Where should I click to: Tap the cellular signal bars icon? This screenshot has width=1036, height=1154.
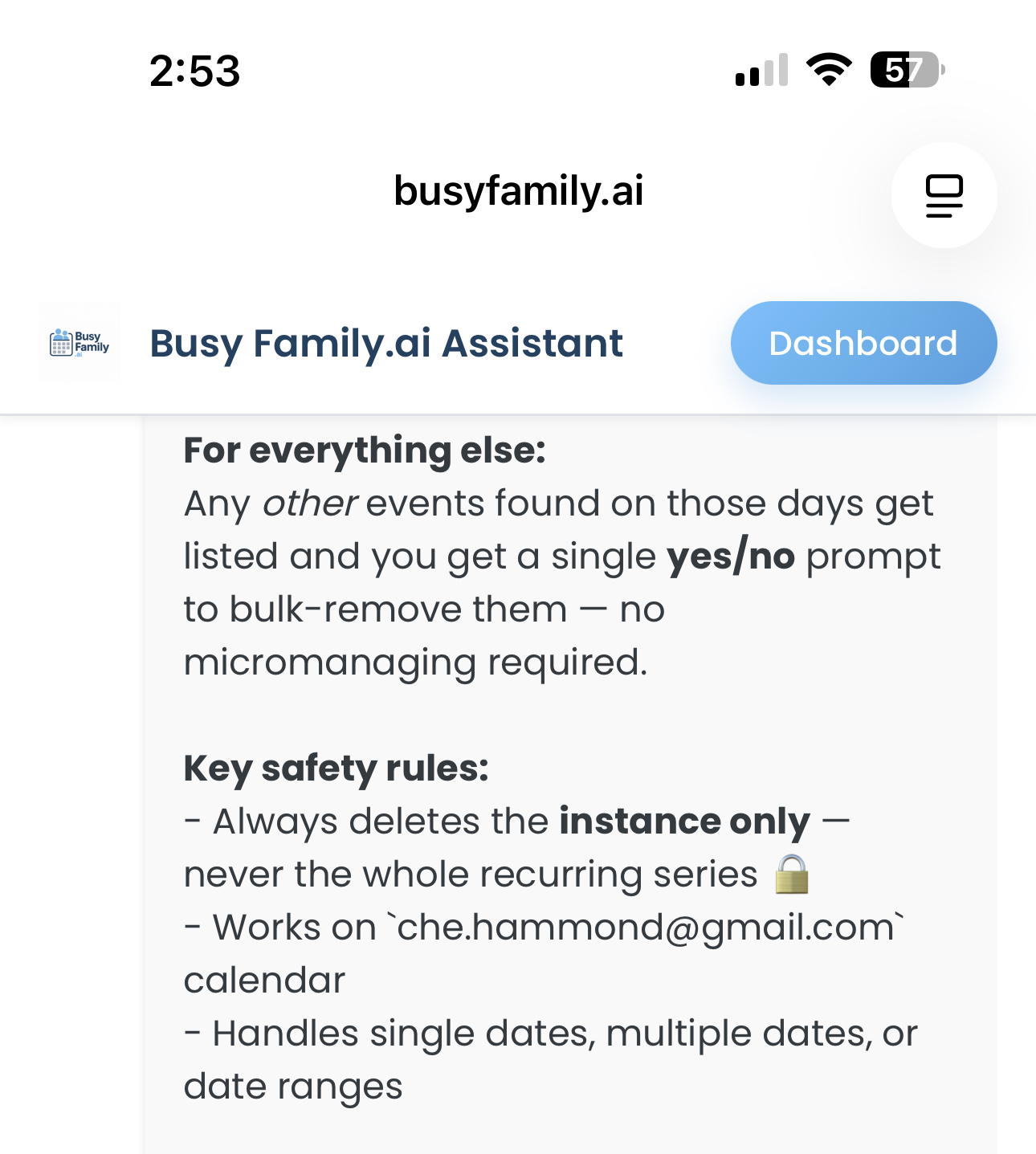point(761,70)
